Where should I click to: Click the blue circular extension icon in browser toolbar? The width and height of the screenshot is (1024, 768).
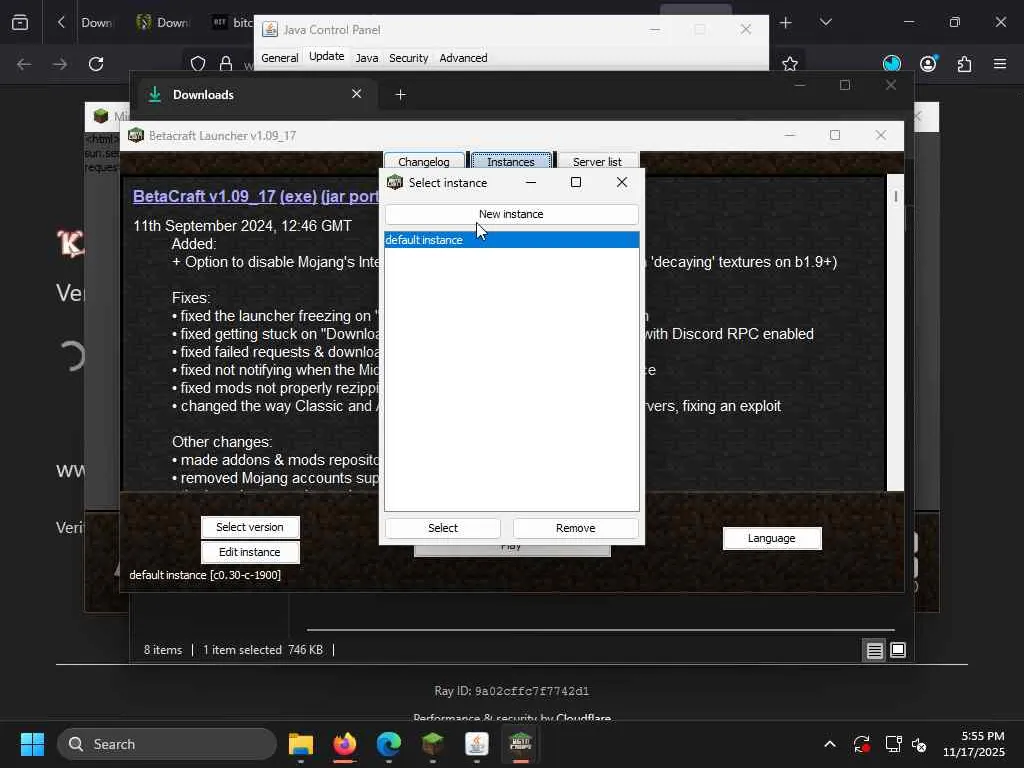[891, 63]
